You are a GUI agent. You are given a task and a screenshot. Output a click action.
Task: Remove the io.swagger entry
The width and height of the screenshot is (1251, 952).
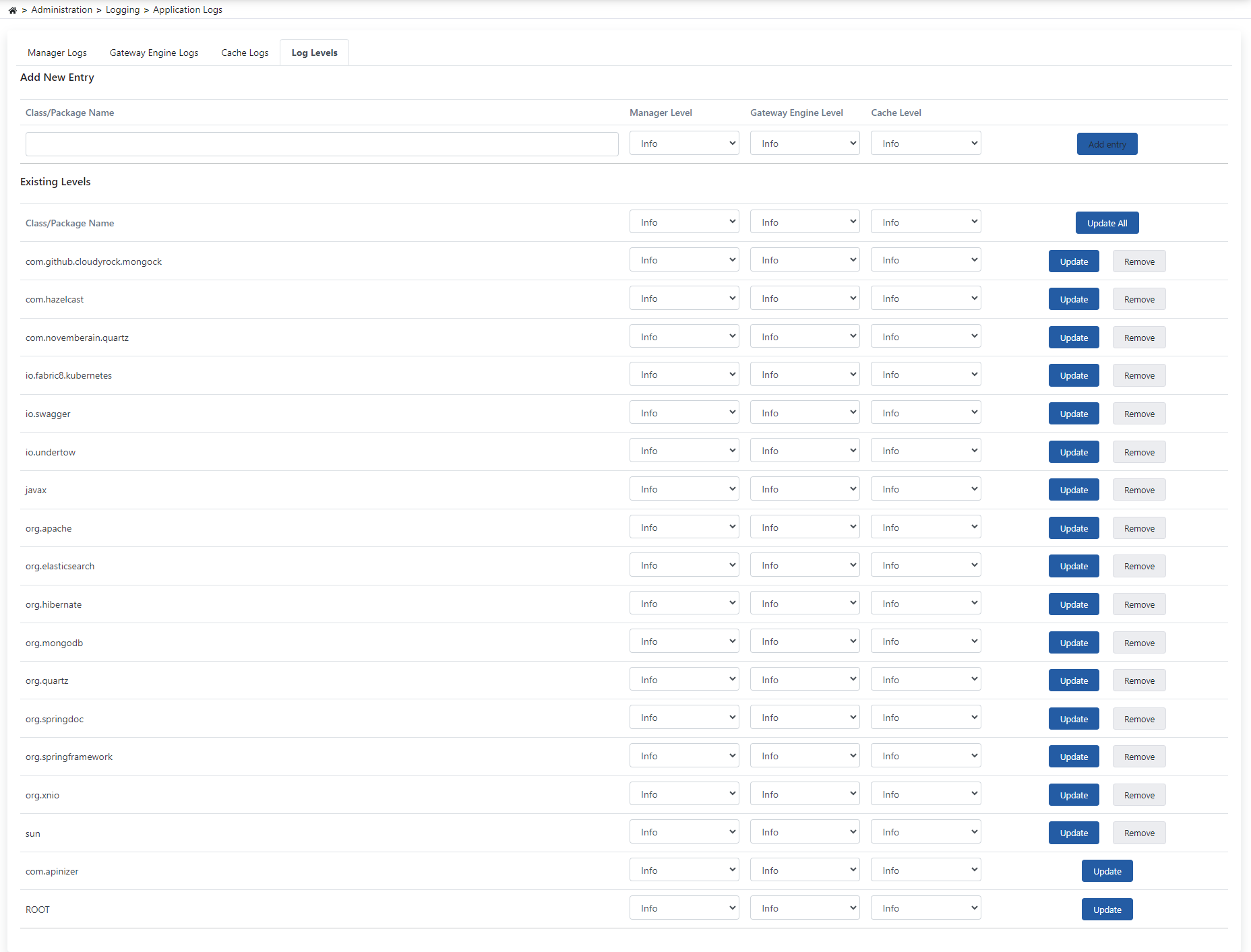(1138, 414)
